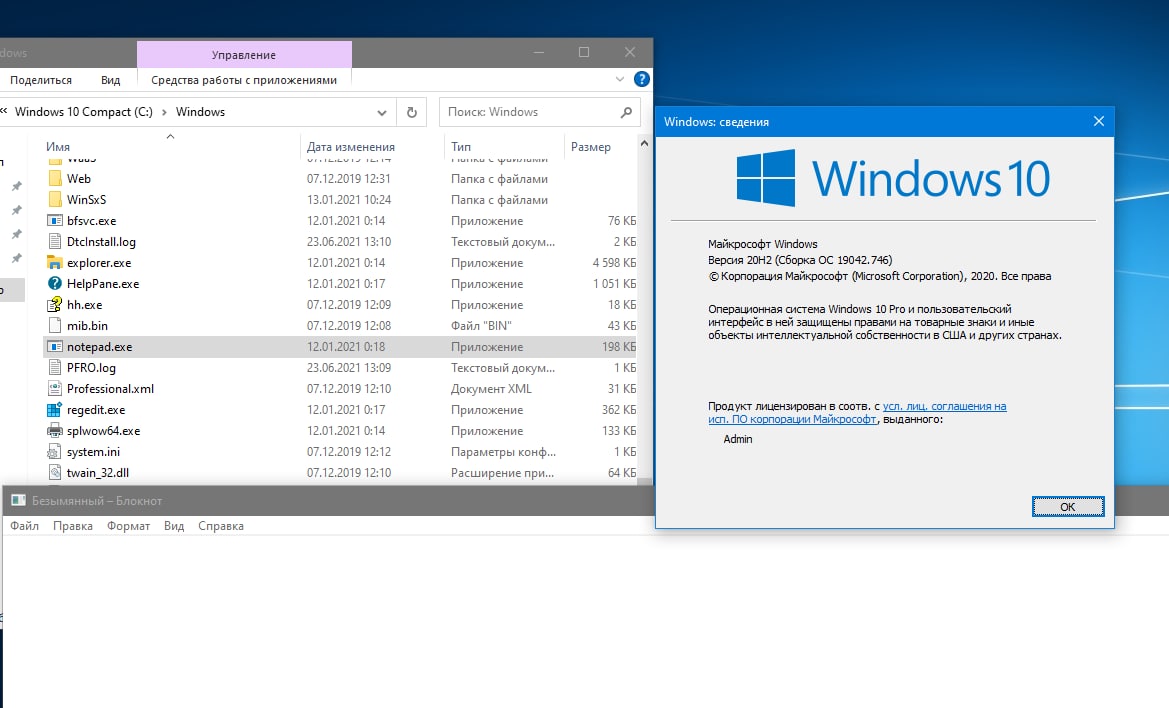The image size is (1169, 708).
Task: Click the Notepad title bar icon
Action: click(x=18, y=501)
